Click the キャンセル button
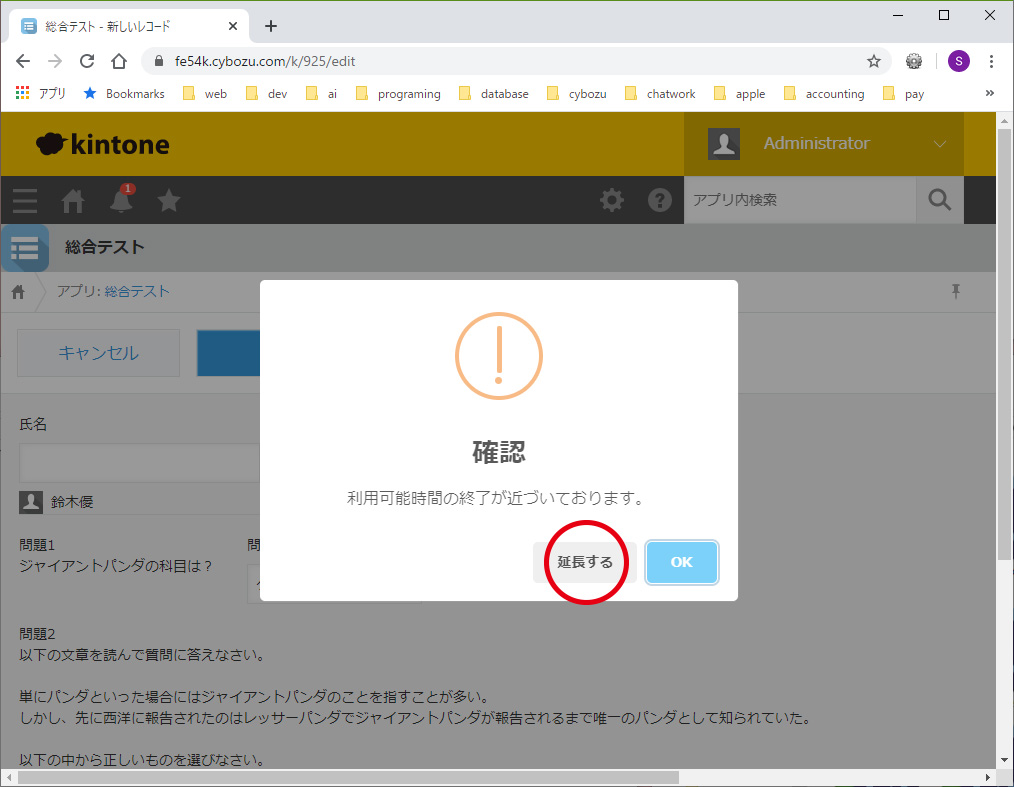The width and height of the screenshot is (1014, 787). [98, 353]
